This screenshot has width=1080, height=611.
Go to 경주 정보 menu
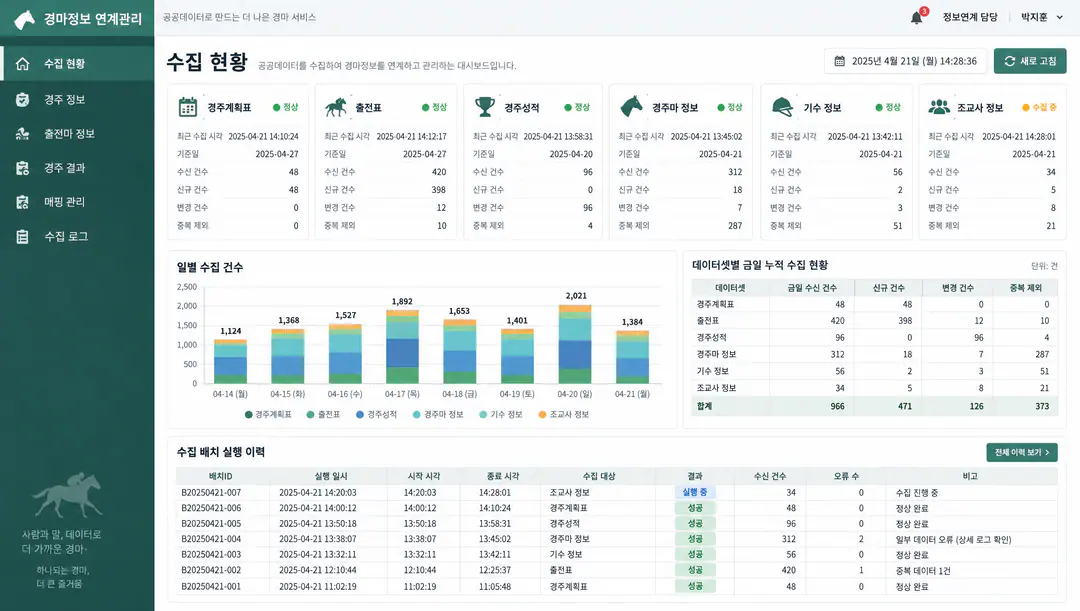[x=65, y=100]
